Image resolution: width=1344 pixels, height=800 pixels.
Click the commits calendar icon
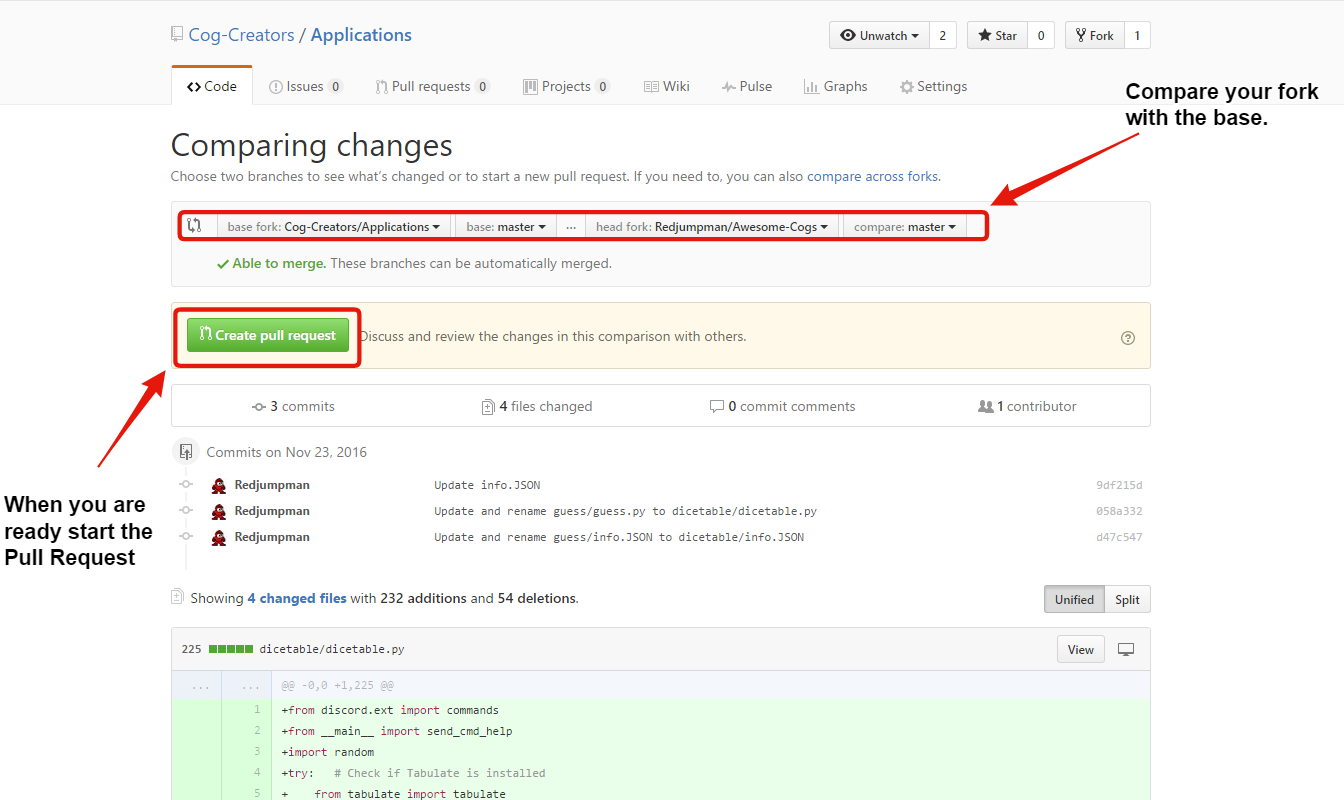click(185, 452)
